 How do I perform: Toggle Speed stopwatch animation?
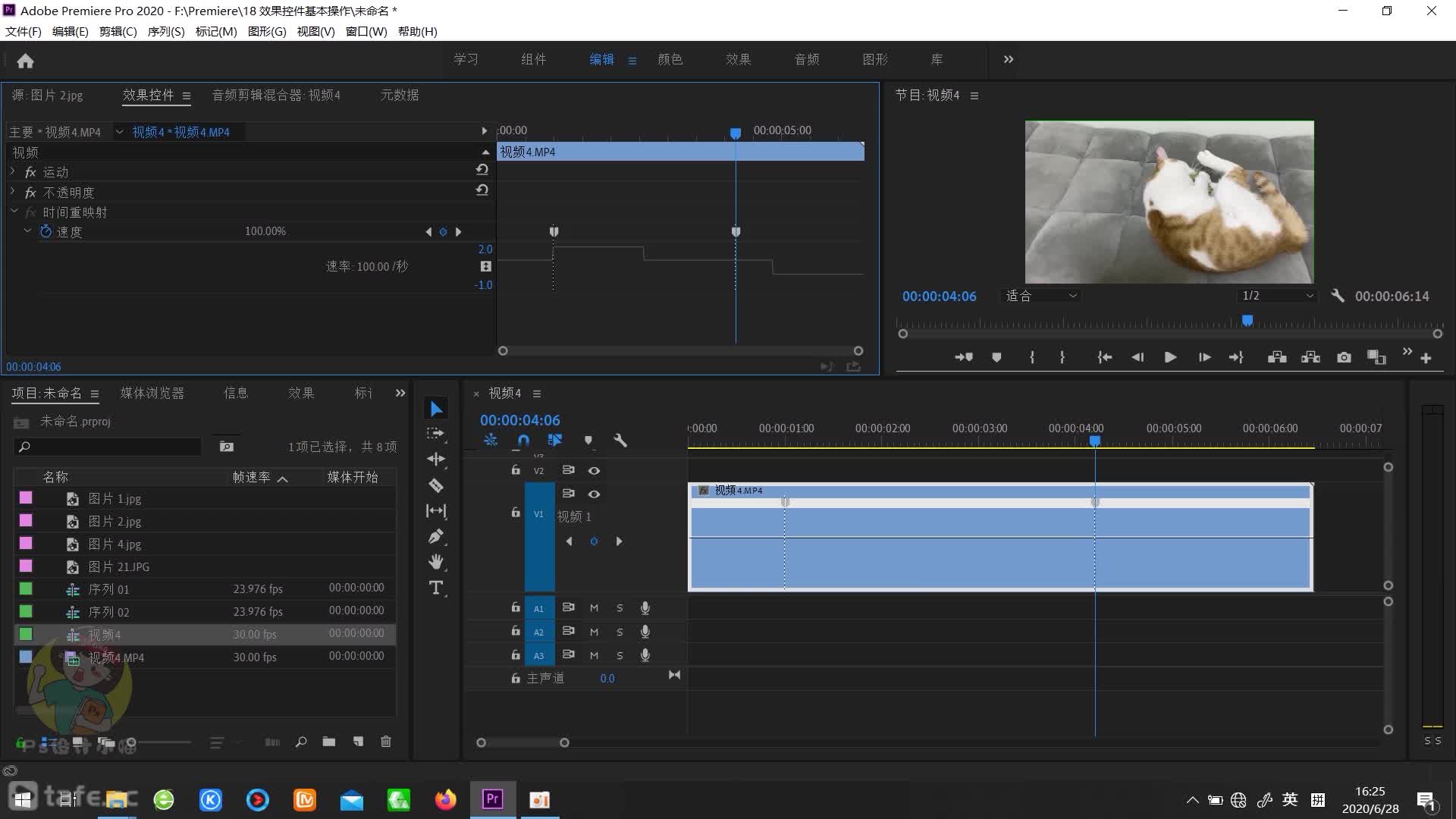[x=45, y=231]
